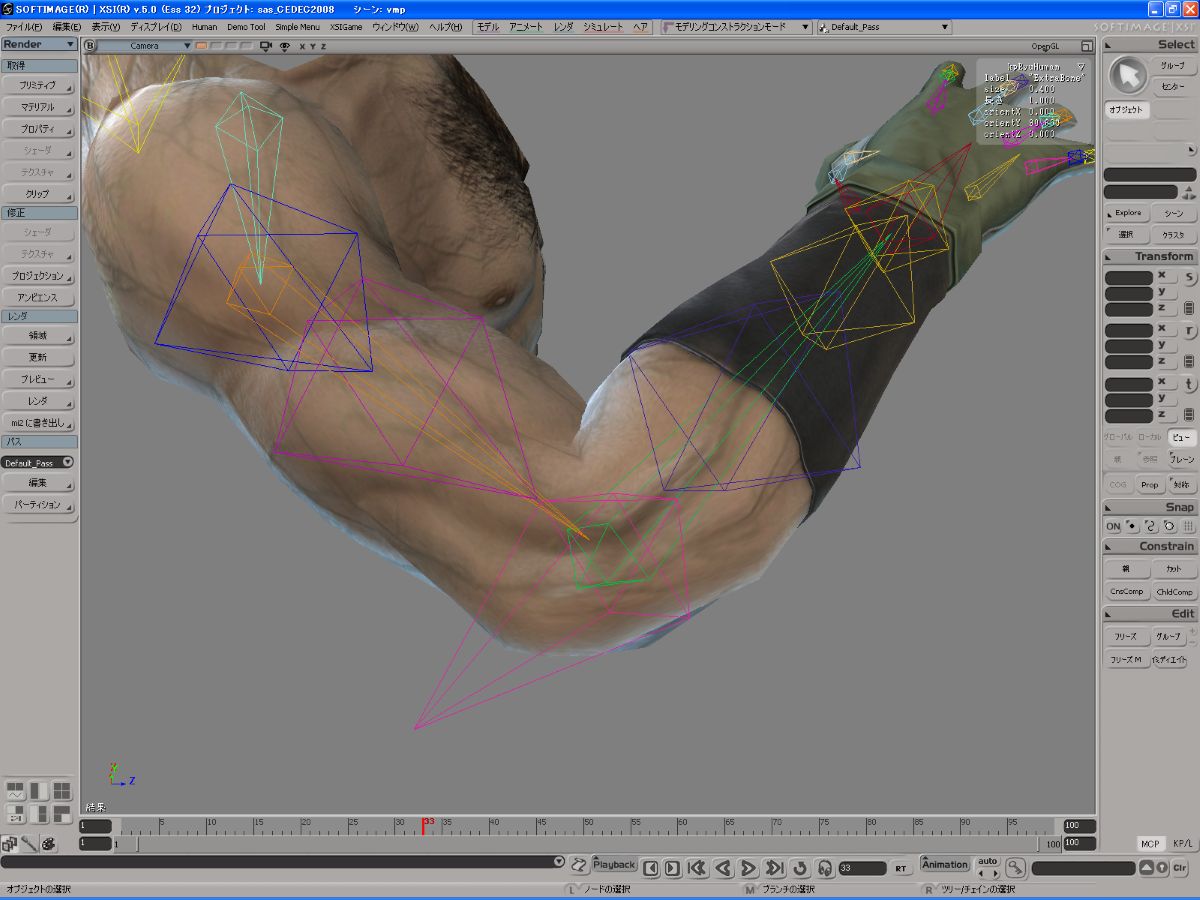Toggle the RT realtime playback button
This screenshot has height=900, width=1200.
[901, 868]
